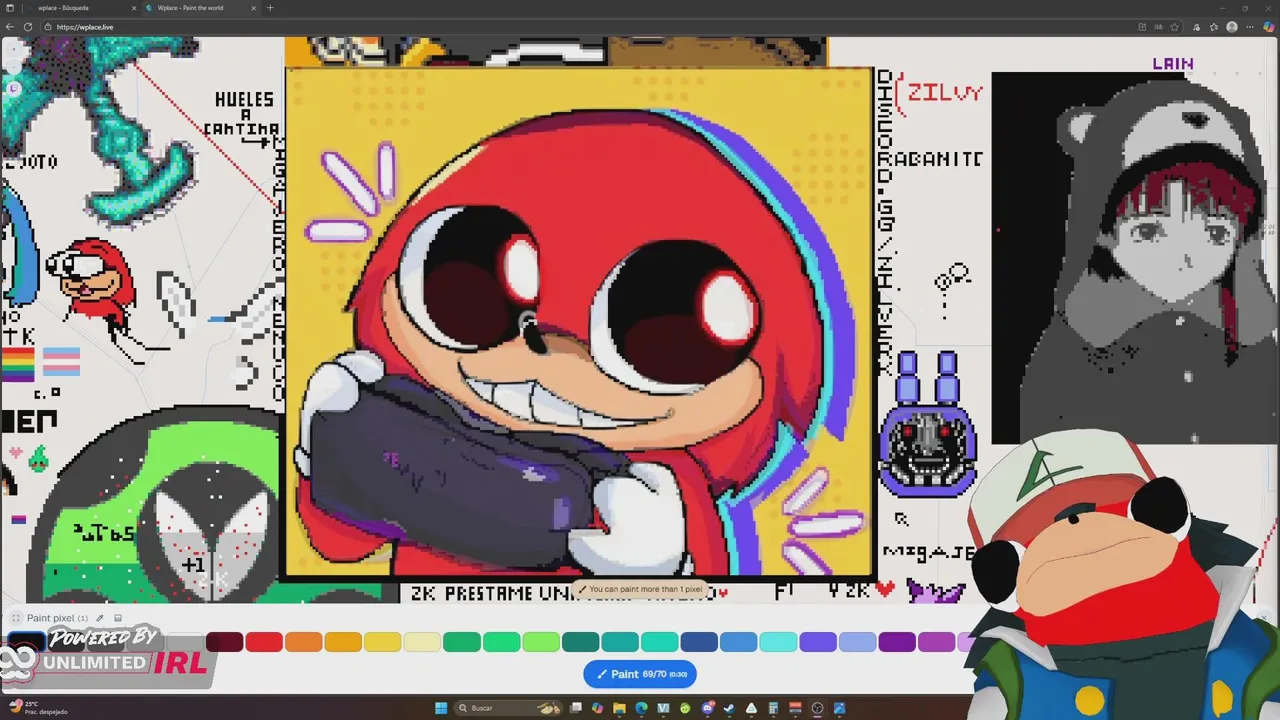Choose the amber gold color swatch

pyautogui.click(x=343, y=642)
